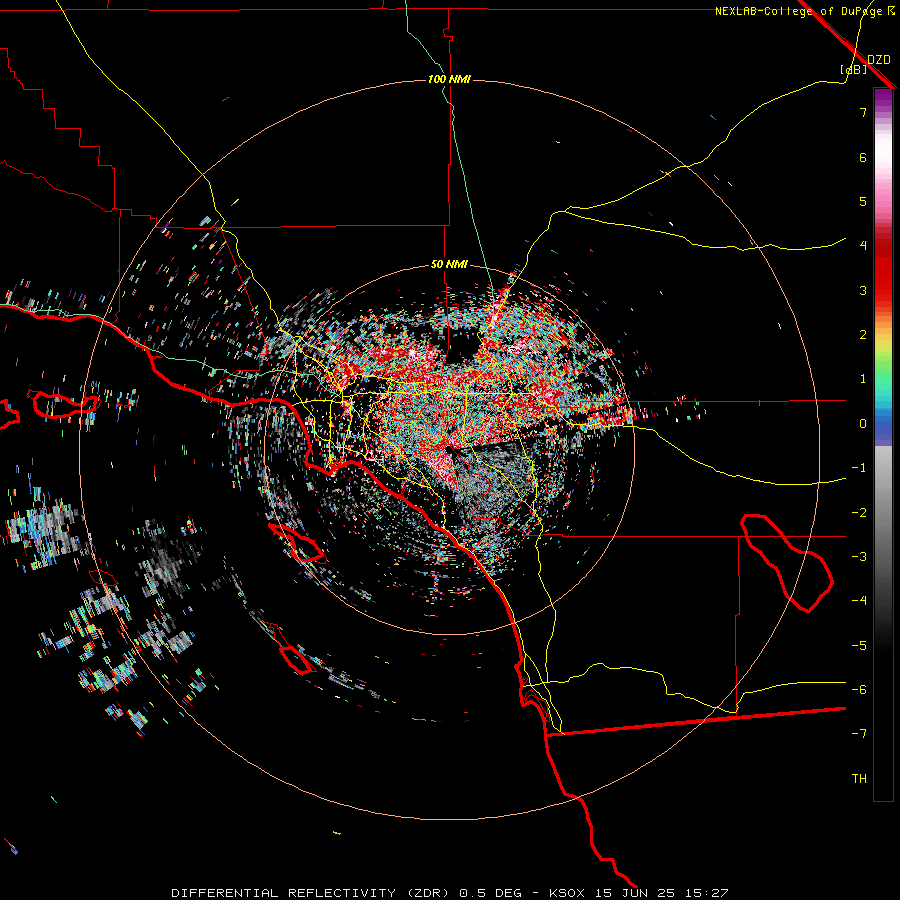Click the 7 value on the color scale

point(863,112)
